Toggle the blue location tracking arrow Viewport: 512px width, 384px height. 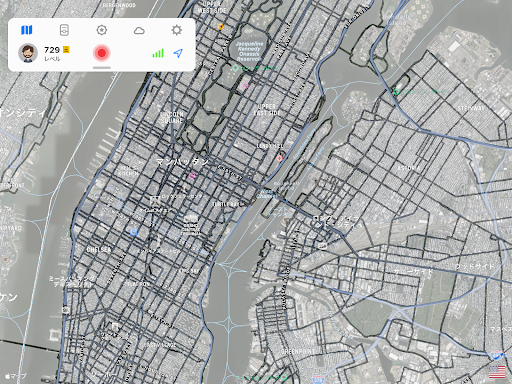pos(178,53)
